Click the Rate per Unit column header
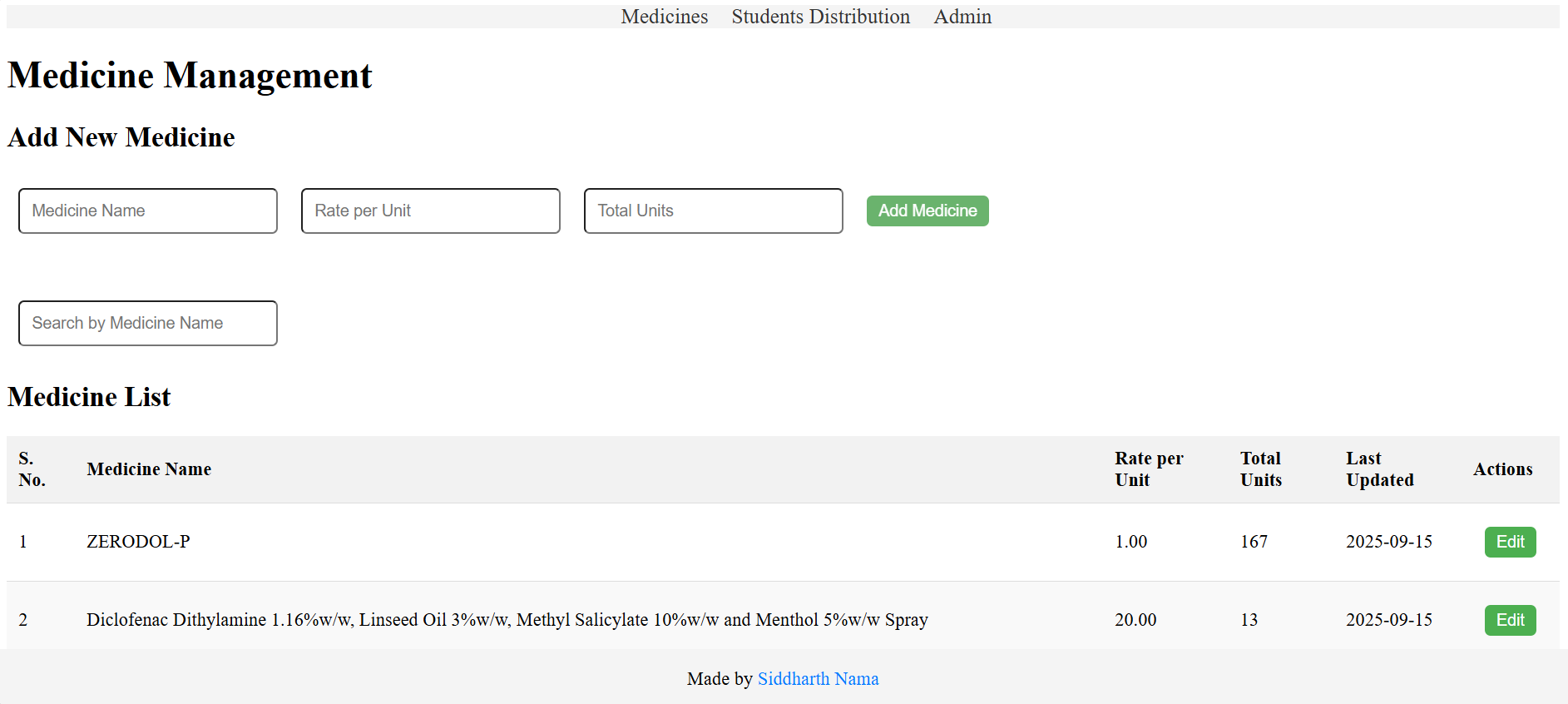 1148,469
